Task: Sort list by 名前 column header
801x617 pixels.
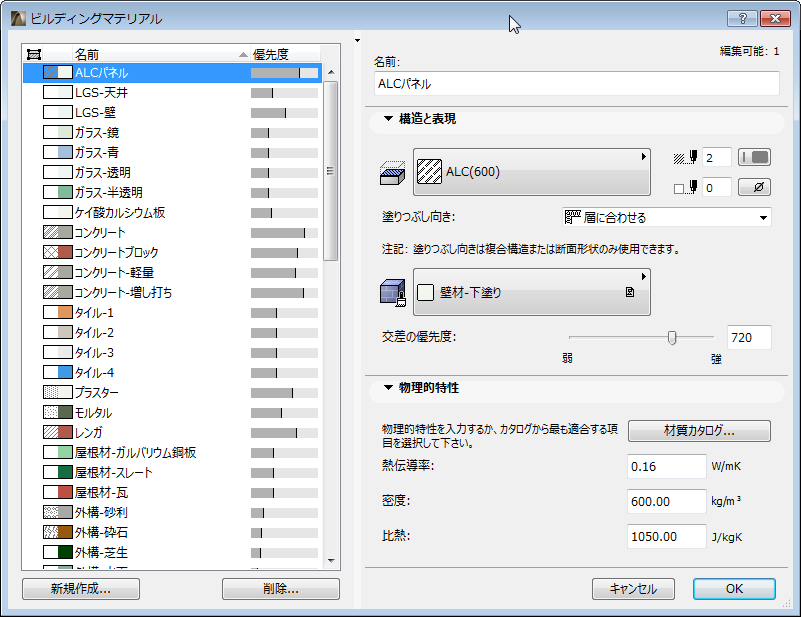Action: tap(161, 54)
